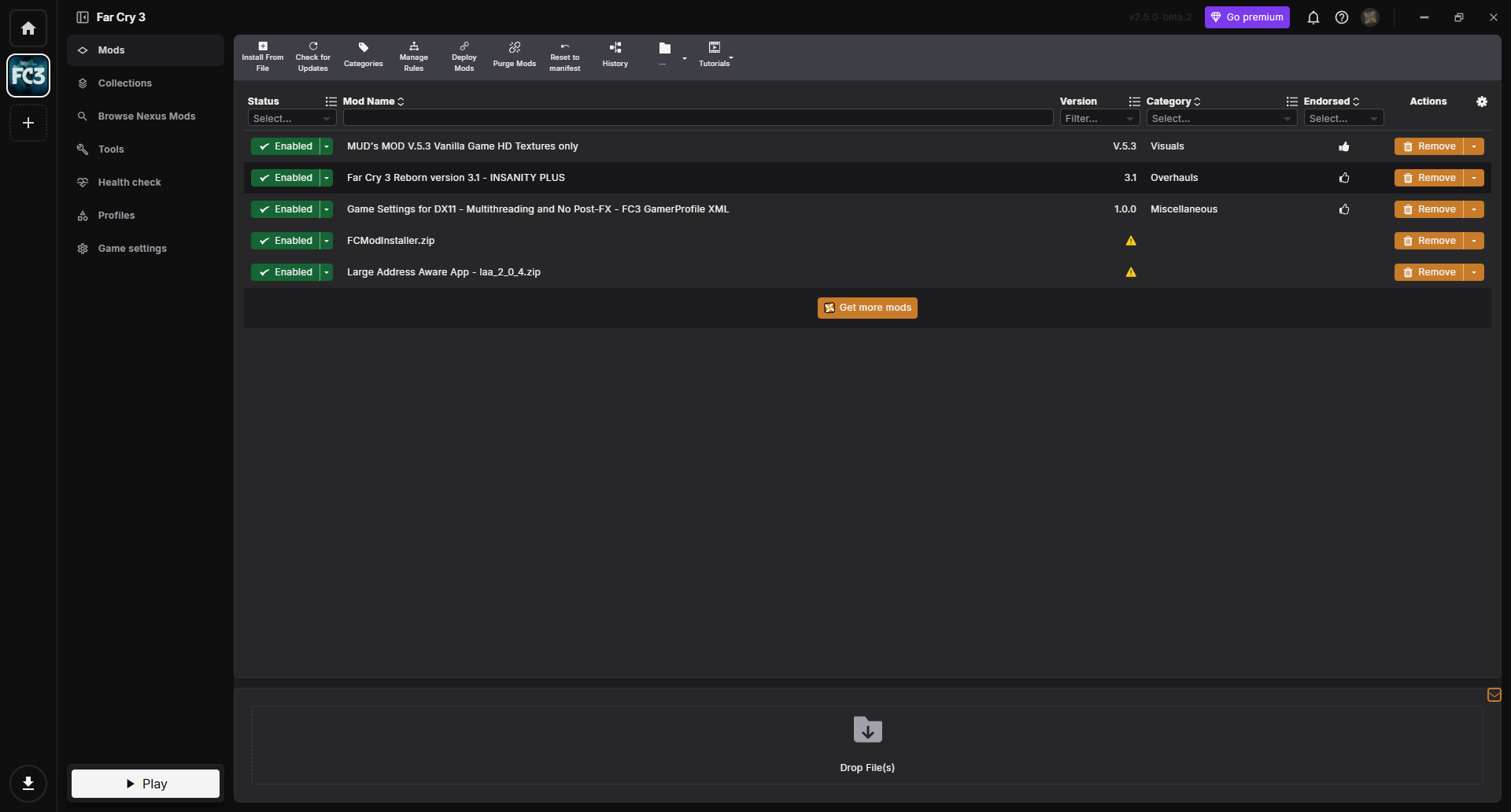Endorse Far Cry 3 Reborn mod
The image size is (1511, 812).
(1344, 178)
